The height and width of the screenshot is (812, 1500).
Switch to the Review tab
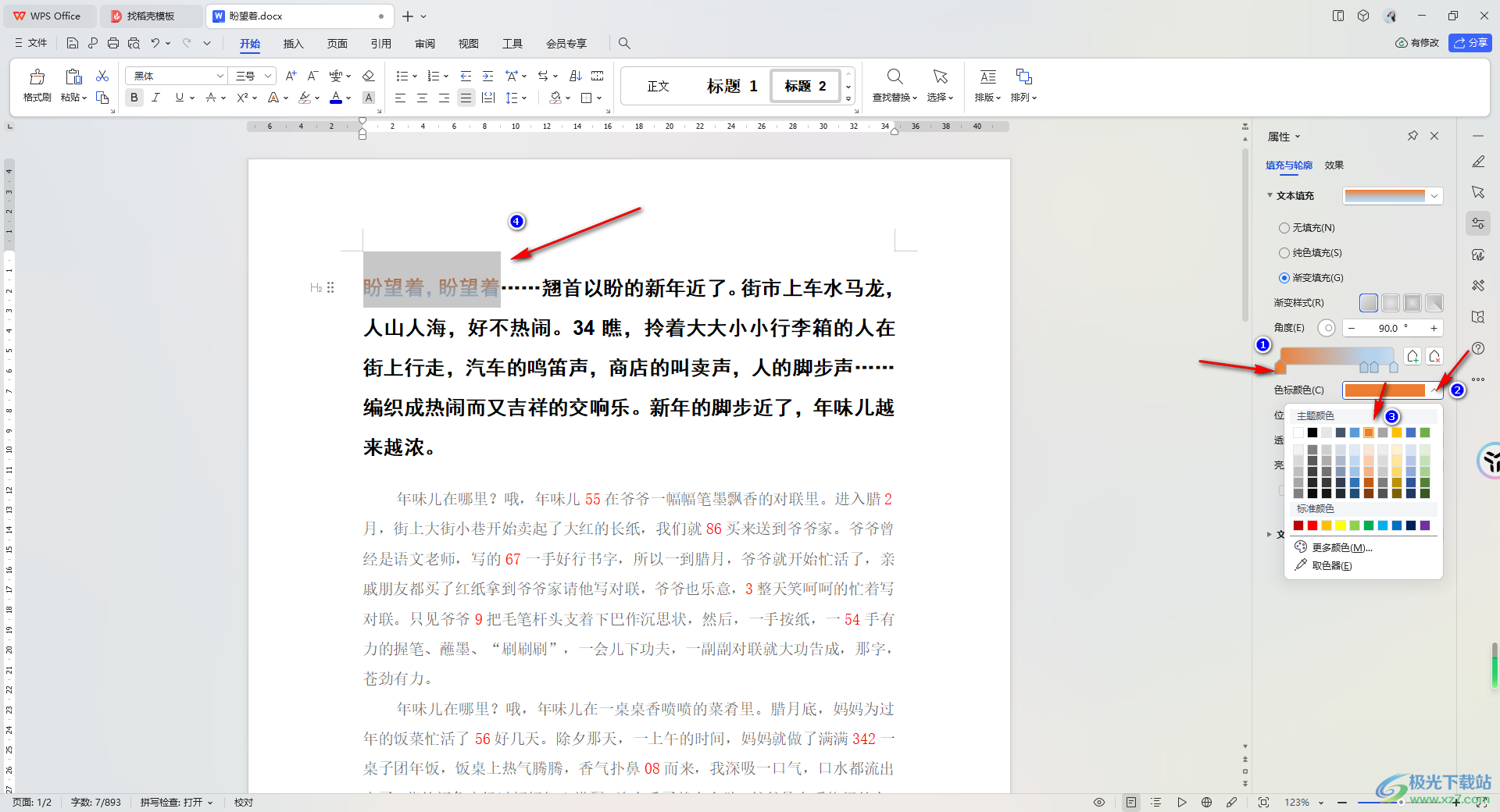pos(424,44)
